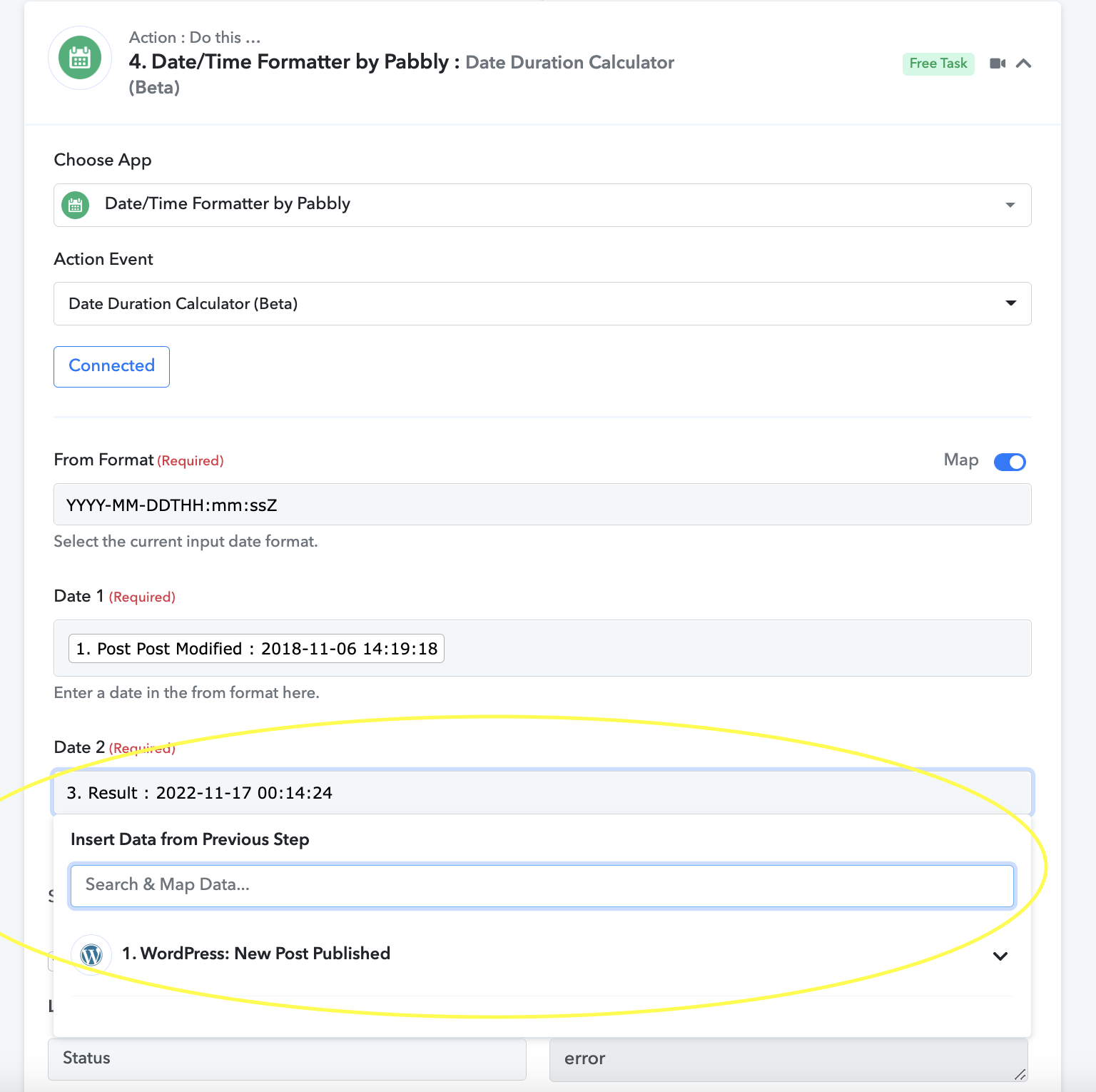1096x1092 pixels.
Task: Click the From Format input field
Action: [542, 505]
